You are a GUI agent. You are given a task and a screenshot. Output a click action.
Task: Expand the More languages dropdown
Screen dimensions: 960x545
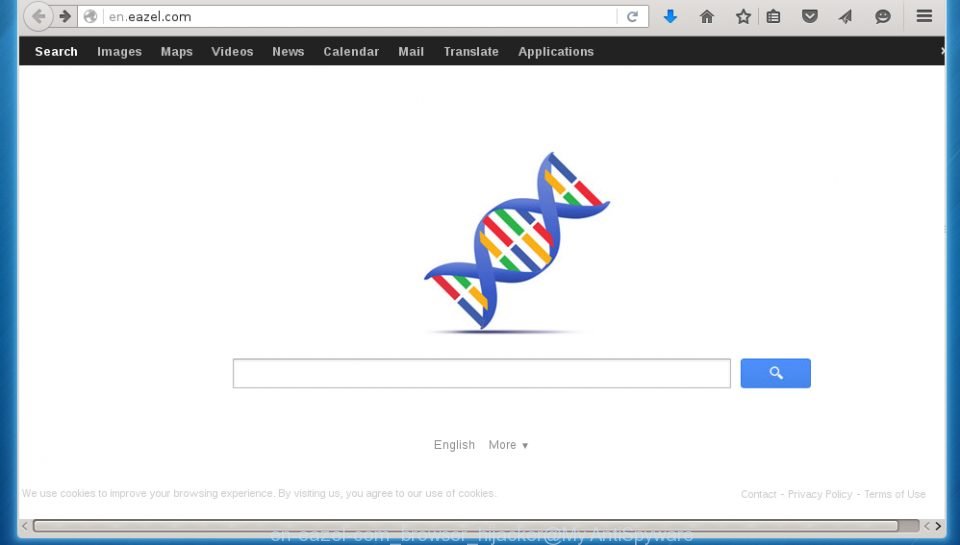click(508, 445)
